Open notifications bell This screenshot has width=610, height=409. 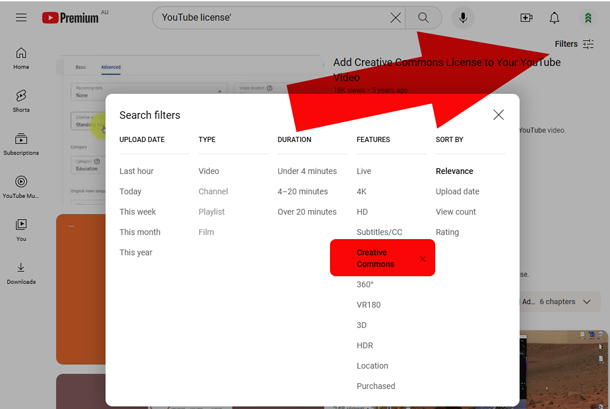(x=554, y=18)
